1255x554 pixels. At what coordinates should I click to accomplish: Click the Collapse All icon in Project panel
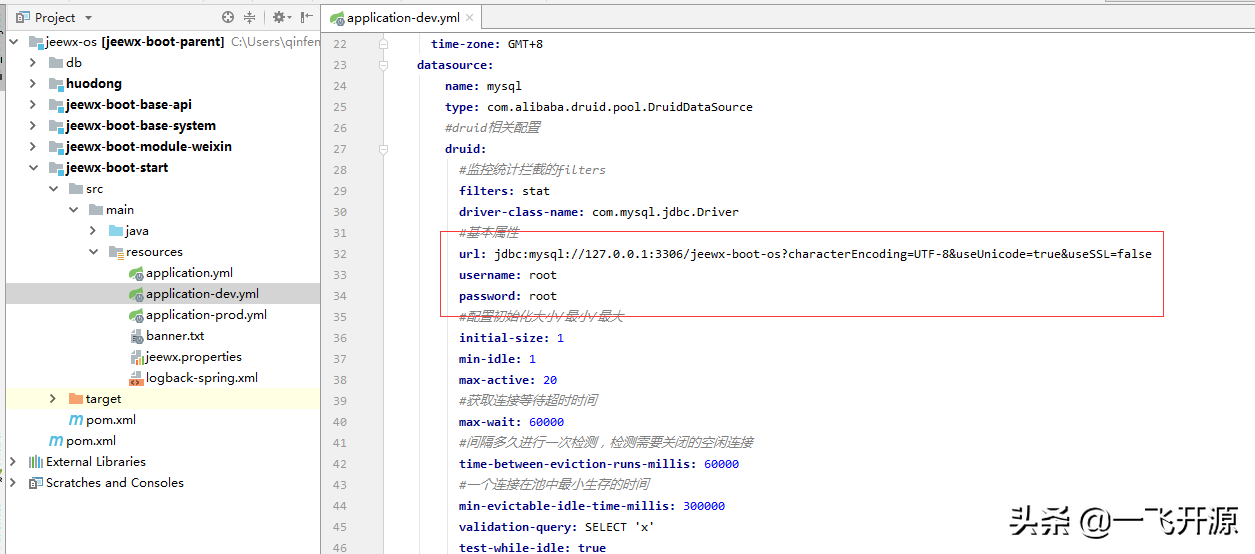pyautogui.click(x=250, y=18)
